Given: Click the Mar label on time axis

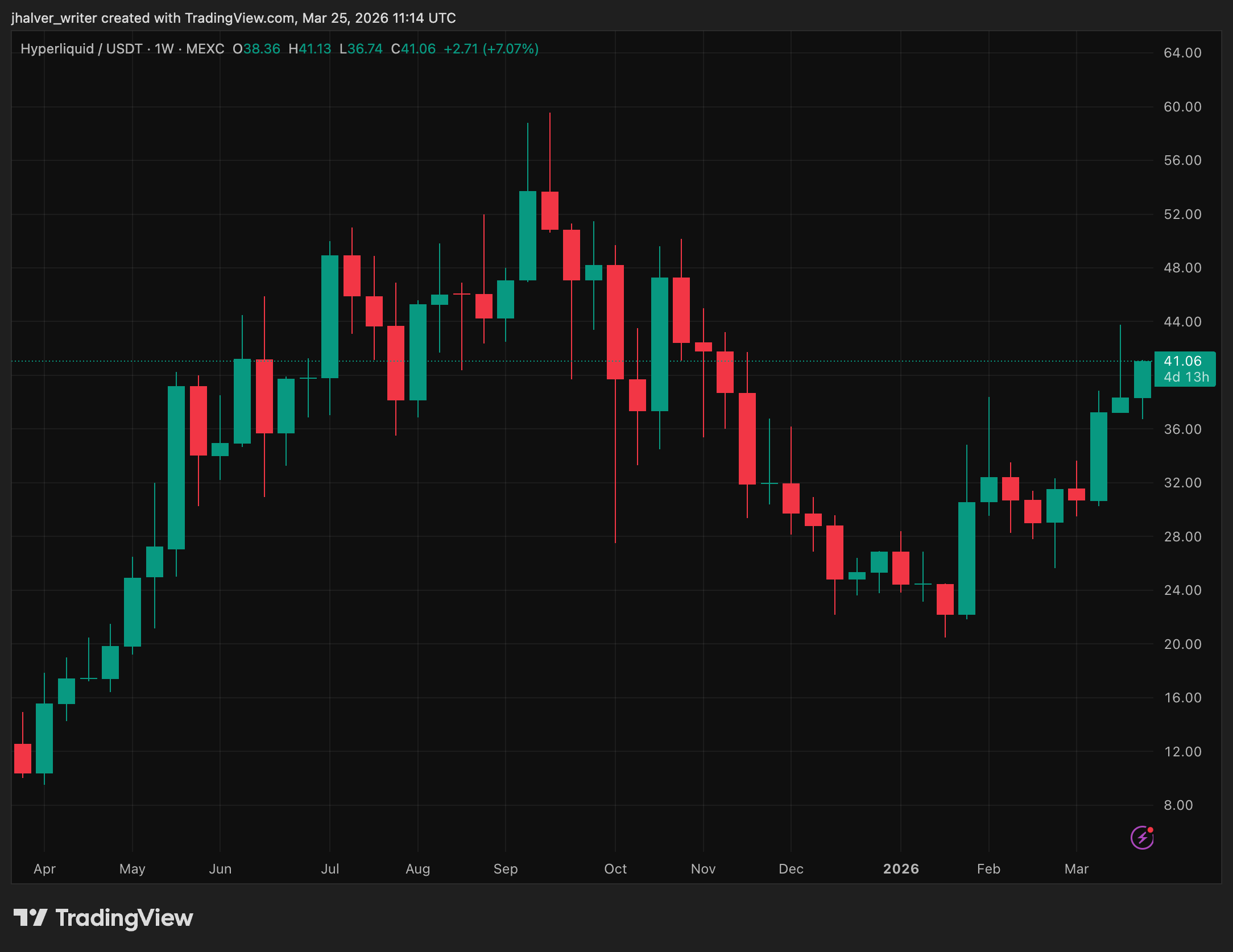Looking at the screenshot, I should click(x=1076, y=869).
